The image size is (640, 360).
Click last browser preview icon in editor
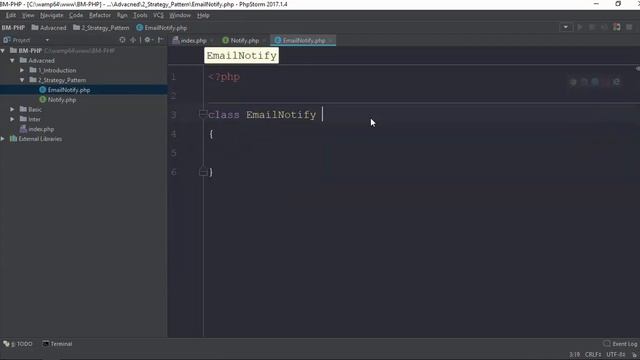point(616,82)
